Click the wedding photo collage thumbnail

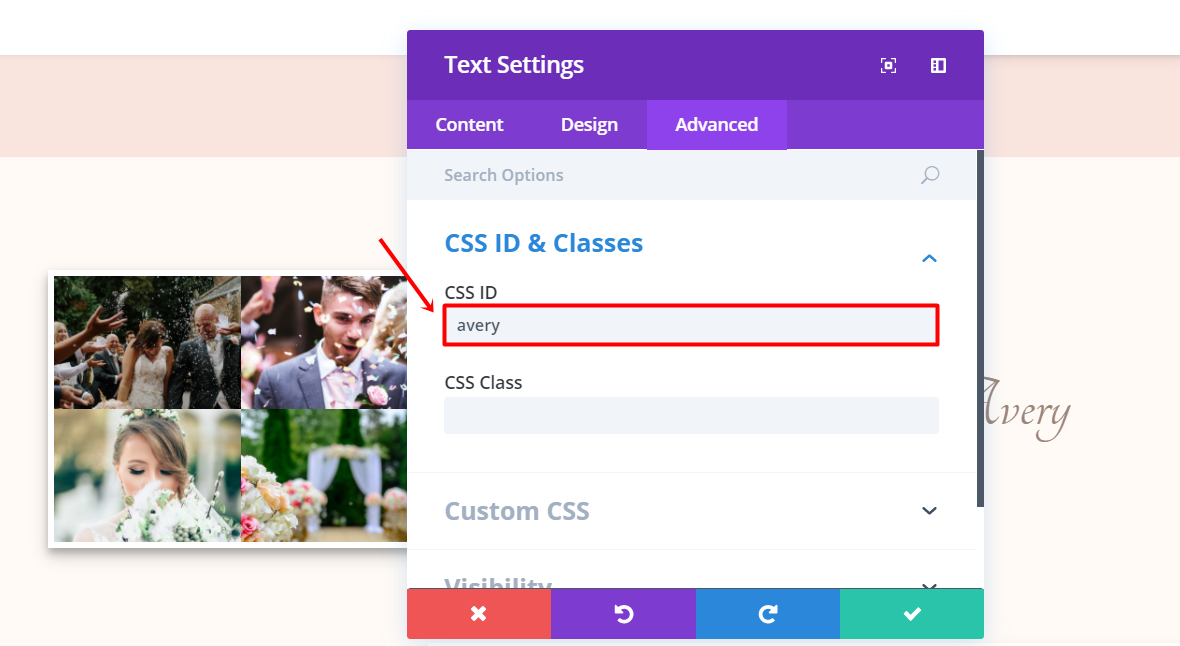tap(230, 410)
